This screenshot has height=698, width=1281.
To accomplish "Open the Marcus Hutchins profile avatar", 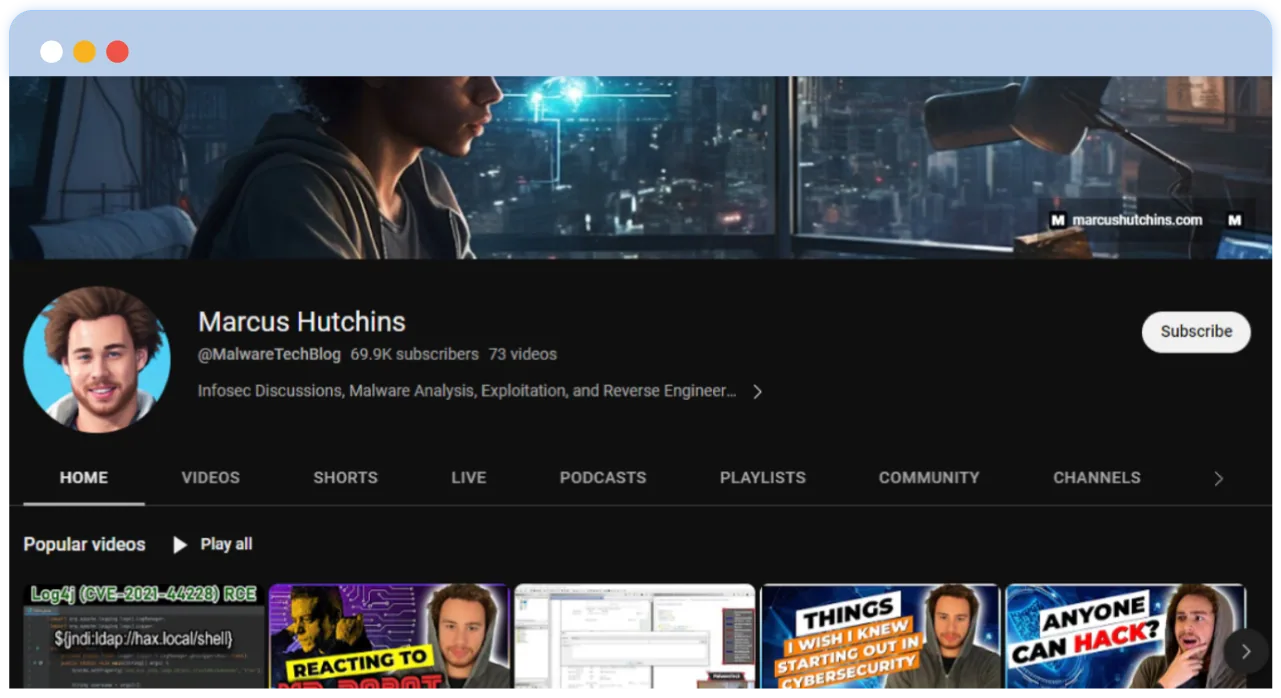I will pyautogui.click(x=97, y=359).
